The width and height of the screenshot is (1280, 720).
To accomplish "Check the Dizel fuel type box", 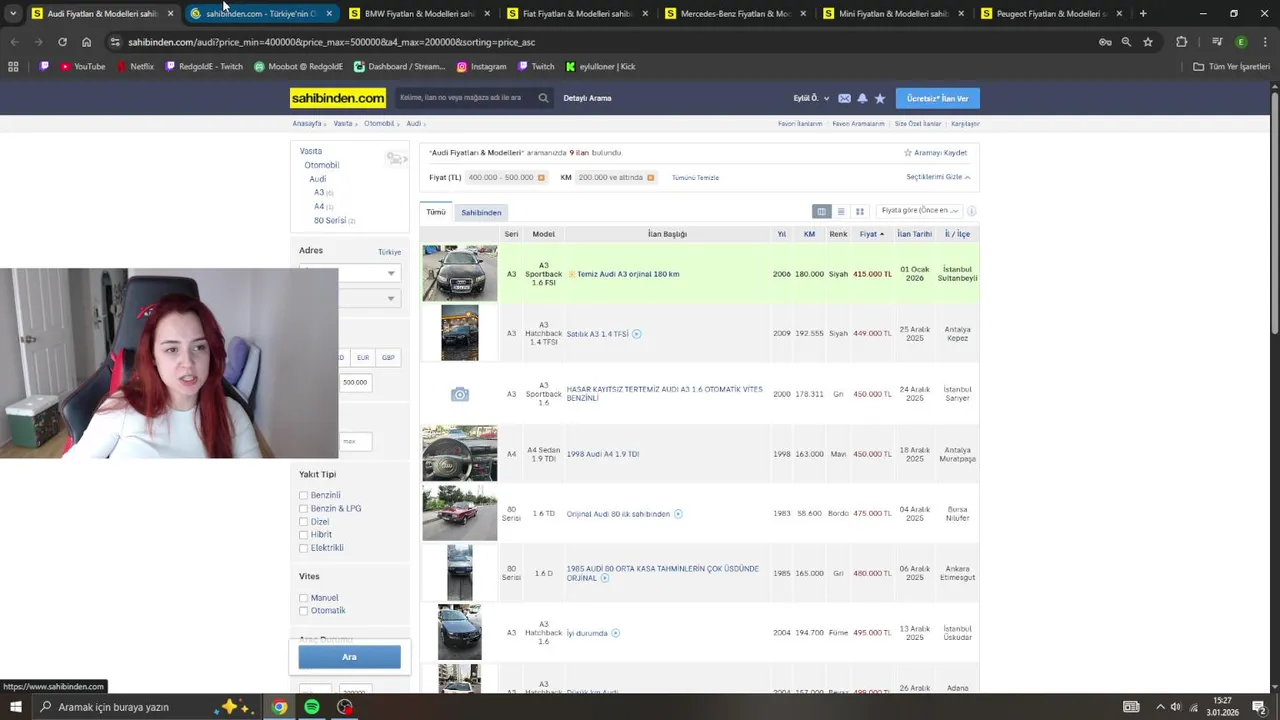I will (303, 521).
